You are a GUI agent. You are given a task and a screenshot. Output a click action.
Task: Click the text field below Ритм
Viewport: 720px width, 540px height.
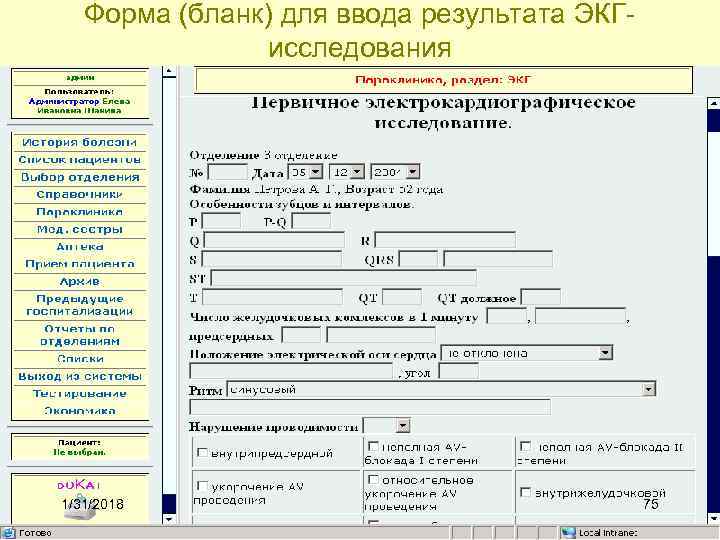pos(370,407)
